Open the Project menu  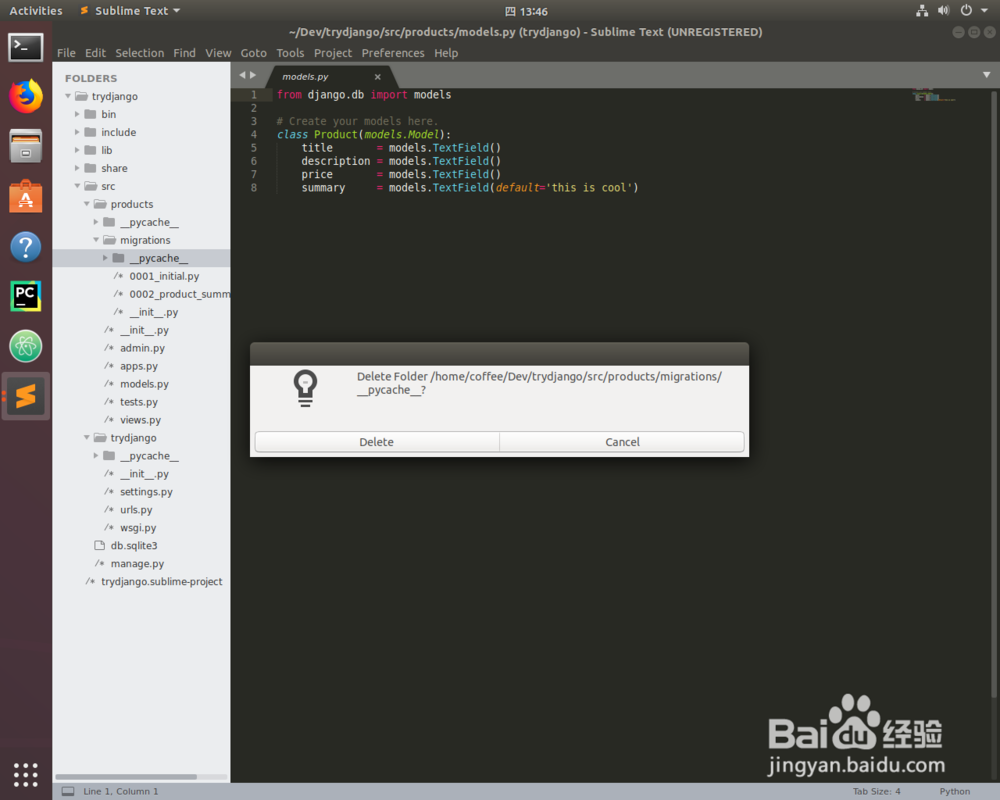coord(333,53)
